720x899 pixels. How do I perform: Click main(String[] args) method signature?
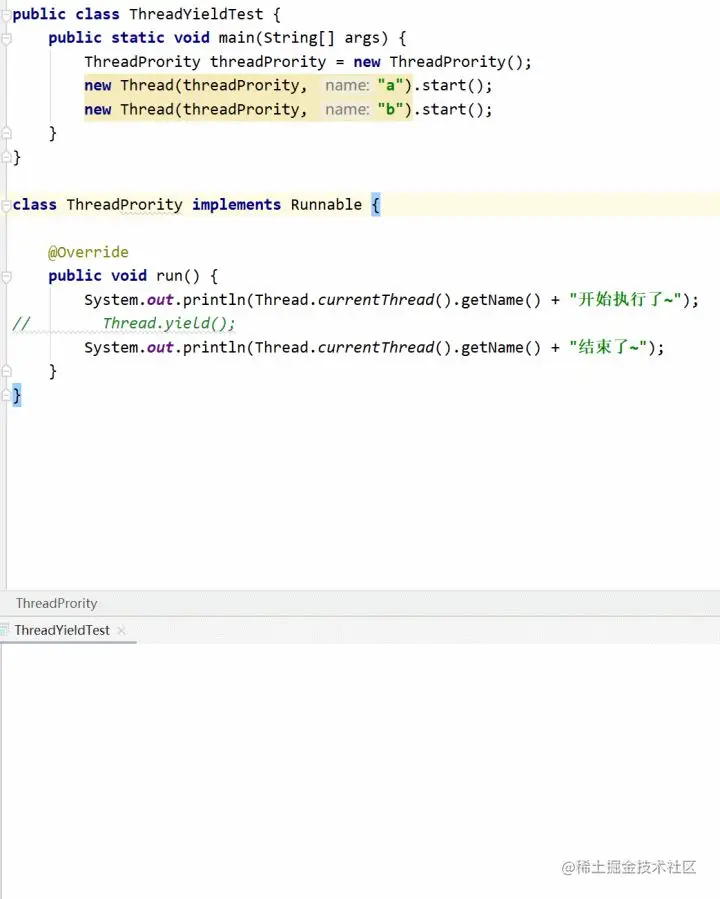[304, 38]
